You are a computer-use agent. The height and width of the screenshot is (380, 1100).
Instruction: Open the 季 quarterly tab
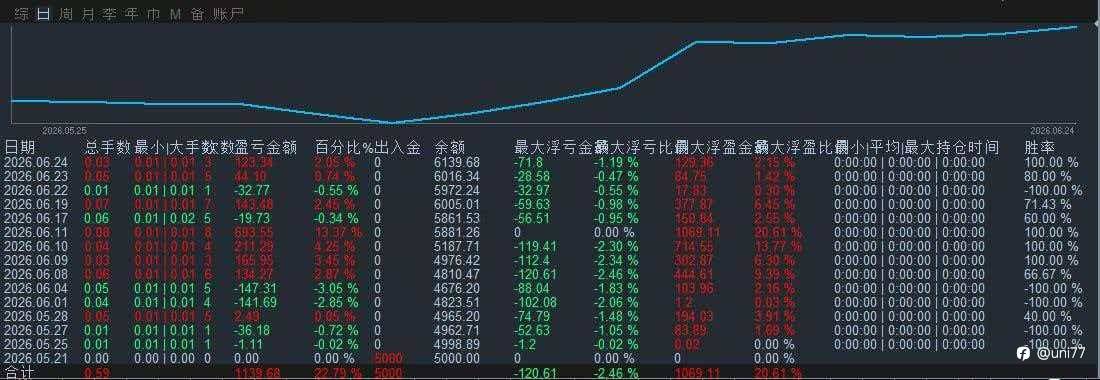109,14
